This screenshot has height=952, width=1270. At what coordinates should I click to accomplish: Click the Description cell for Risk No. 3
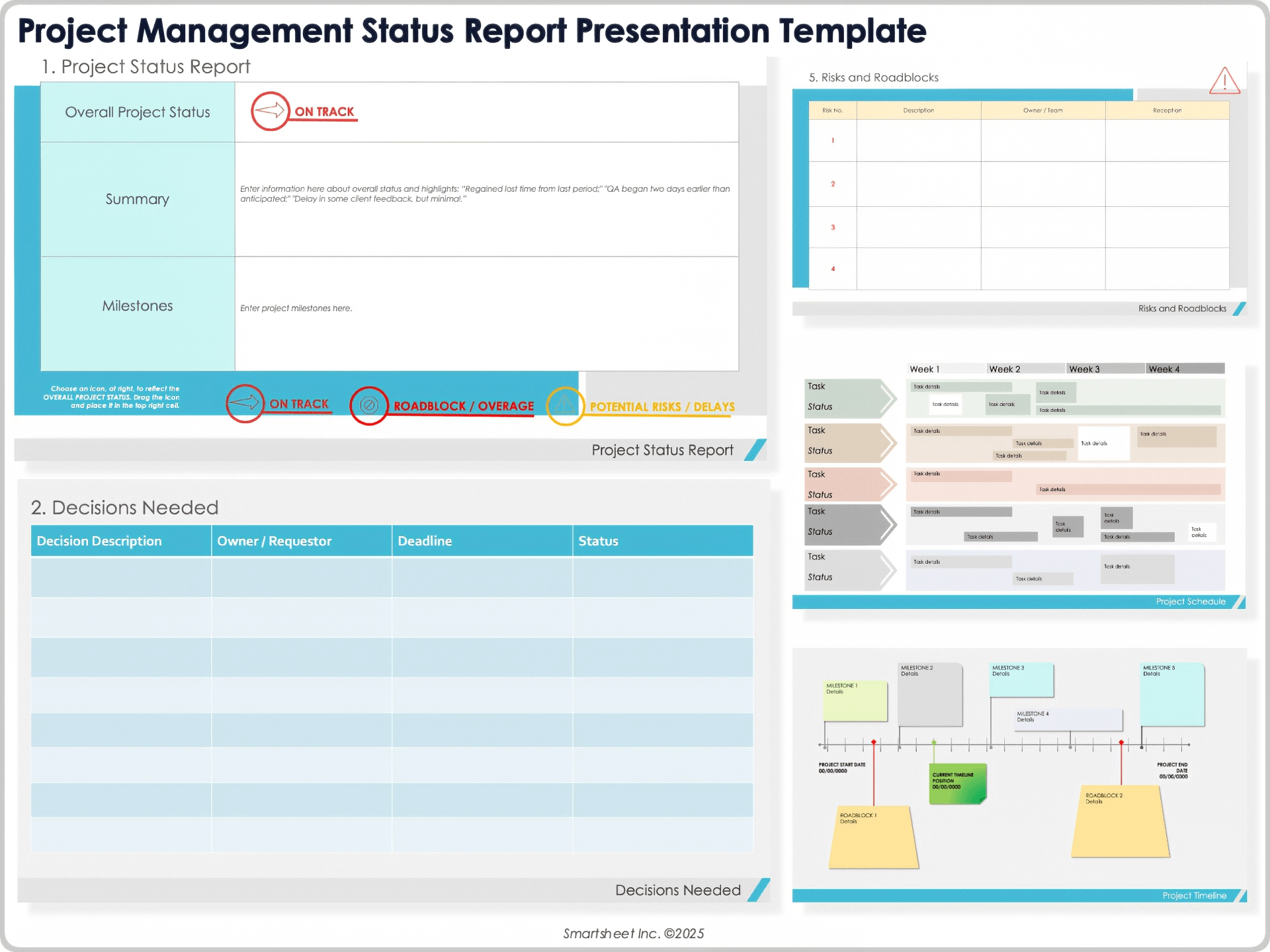[x=918, y=228]
